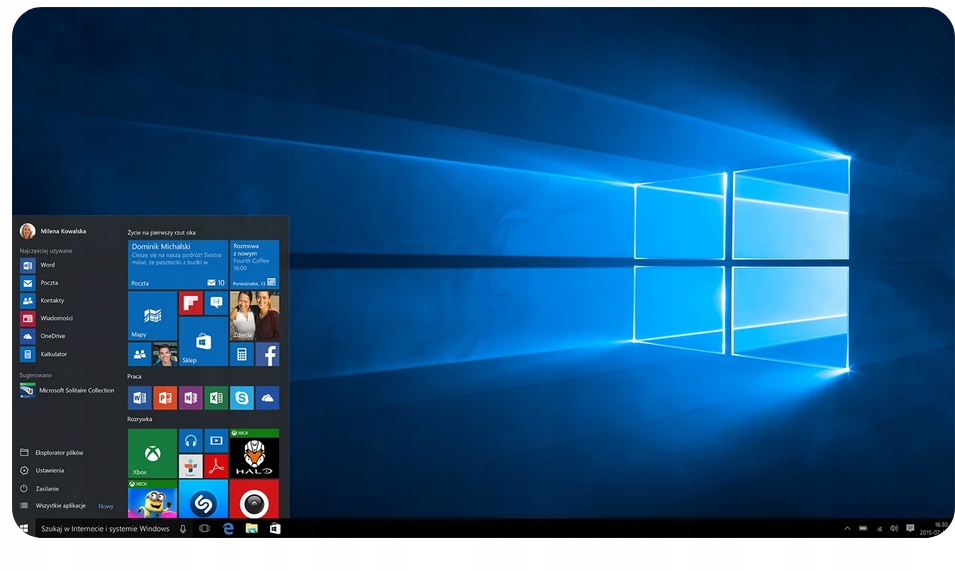Open OneDrive in the most used list
This screenshot has width=955, height=571.
pyautogui.click(x=43, y=336)
